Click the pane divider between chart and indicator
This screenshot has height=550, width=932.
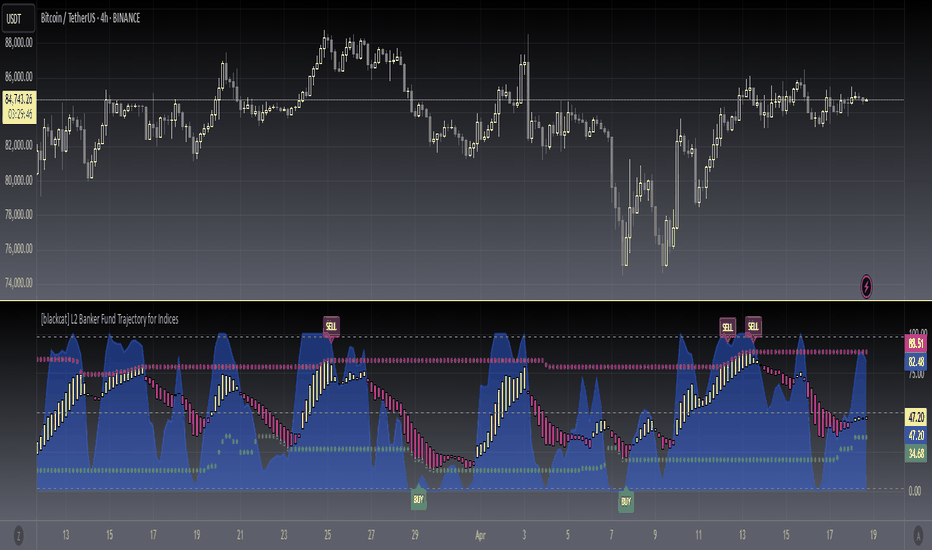pos(466,301)
